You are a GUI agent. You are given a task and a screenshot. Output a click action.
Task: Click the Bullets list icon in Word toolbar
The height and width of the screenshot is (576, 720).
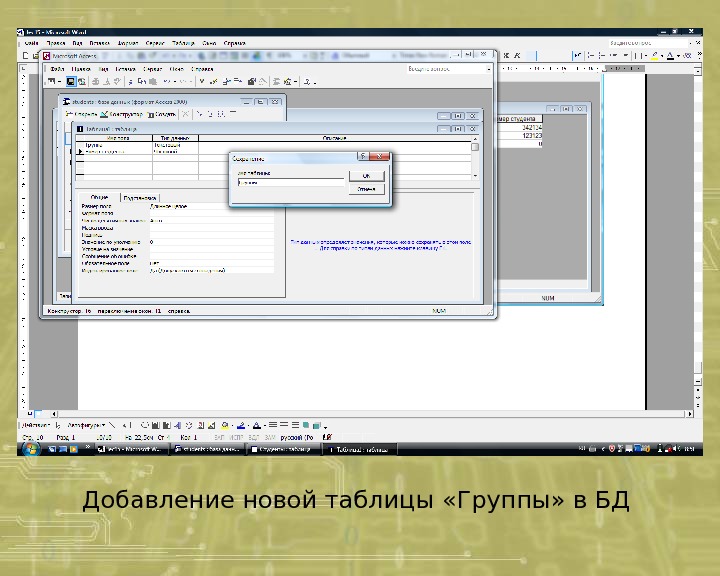(602, 56)
